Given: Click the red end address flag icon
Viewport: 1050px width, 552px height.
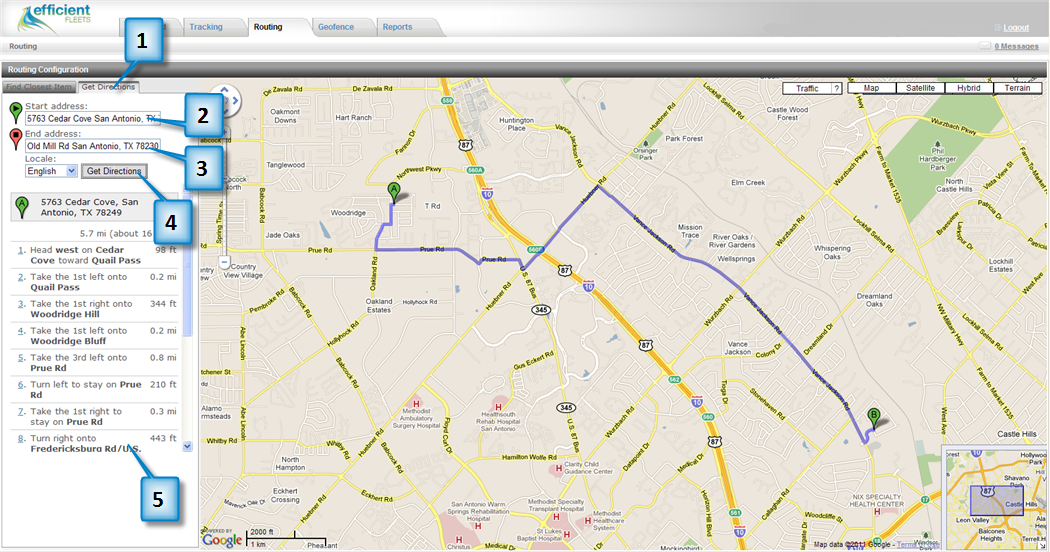Looking at the screenshot, I should tap(15, 140).
